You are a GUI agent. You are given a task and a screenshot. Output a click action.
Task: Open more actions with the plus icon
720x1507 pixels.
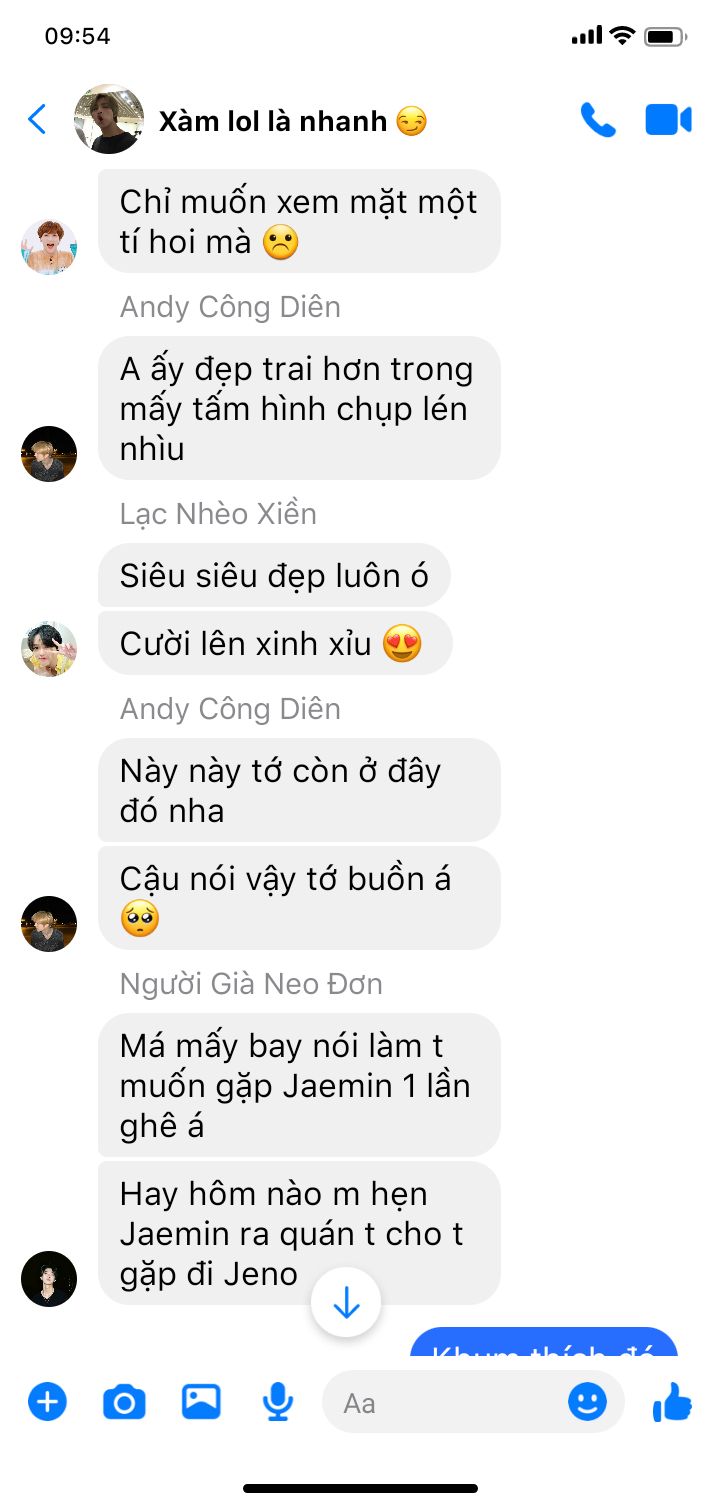[47, 1401]
